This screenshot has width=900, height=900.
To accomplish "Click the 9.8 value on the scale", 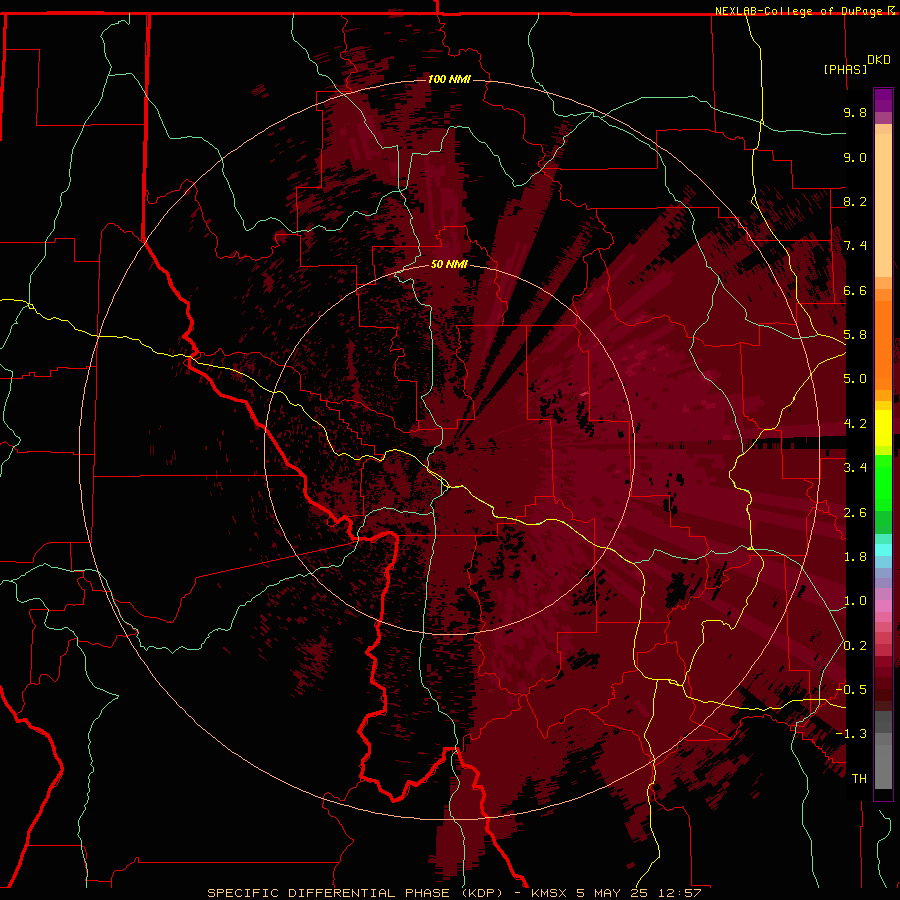I will pos(855,112).
